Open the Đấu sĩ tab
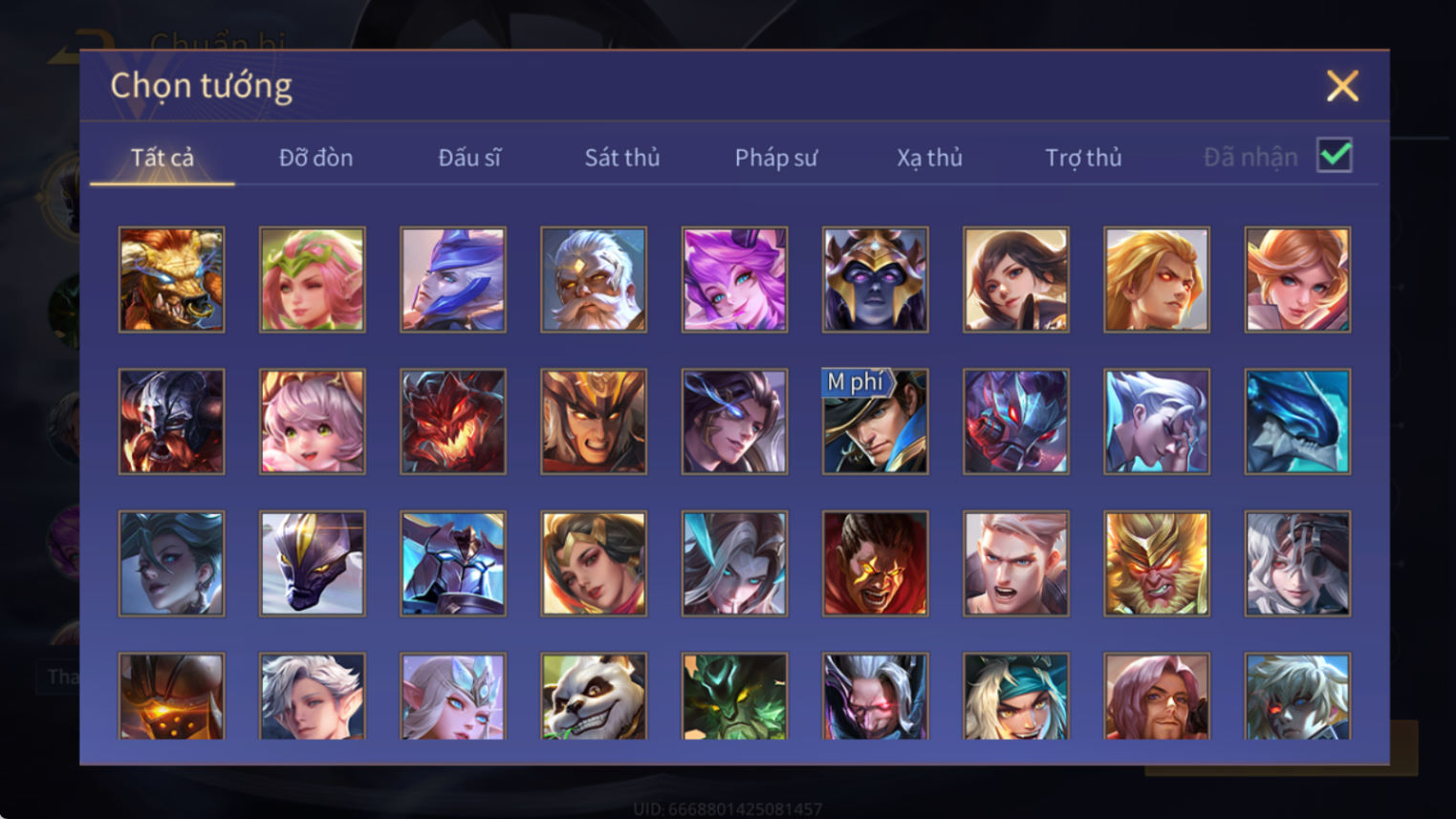Viewport: 1456px width, 819px height. pyautogui.click(x=469, y=158)
